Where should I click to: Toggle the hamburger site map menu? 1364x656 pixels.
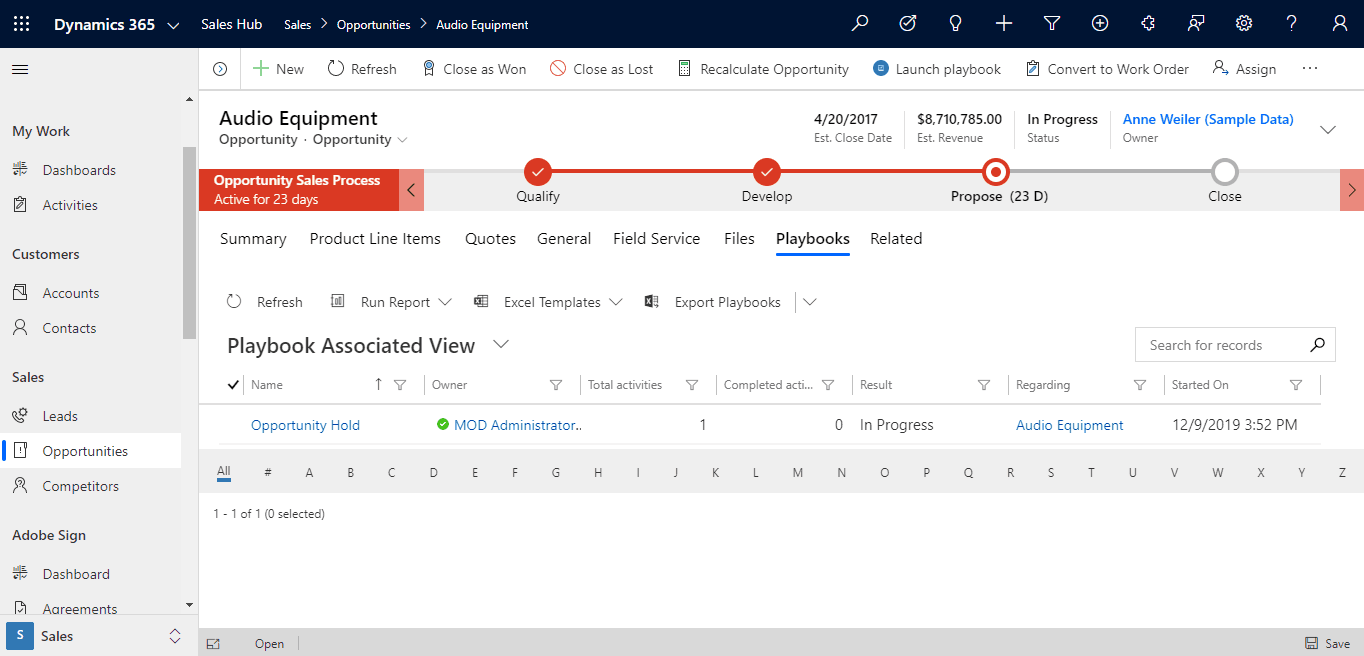[x=20, y=69]
